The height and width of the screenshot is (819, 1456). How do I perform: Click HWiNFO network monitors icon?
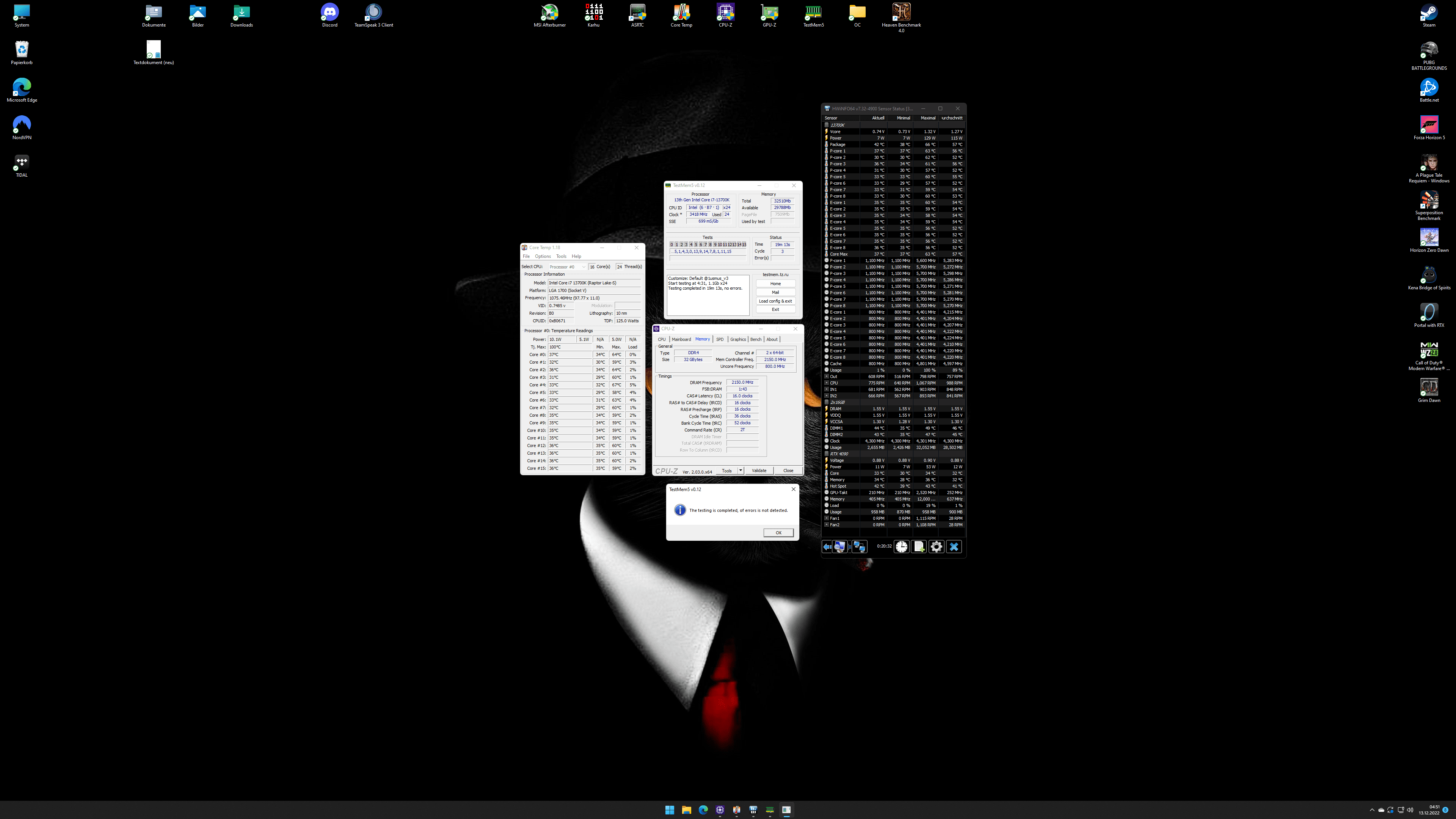859,546
